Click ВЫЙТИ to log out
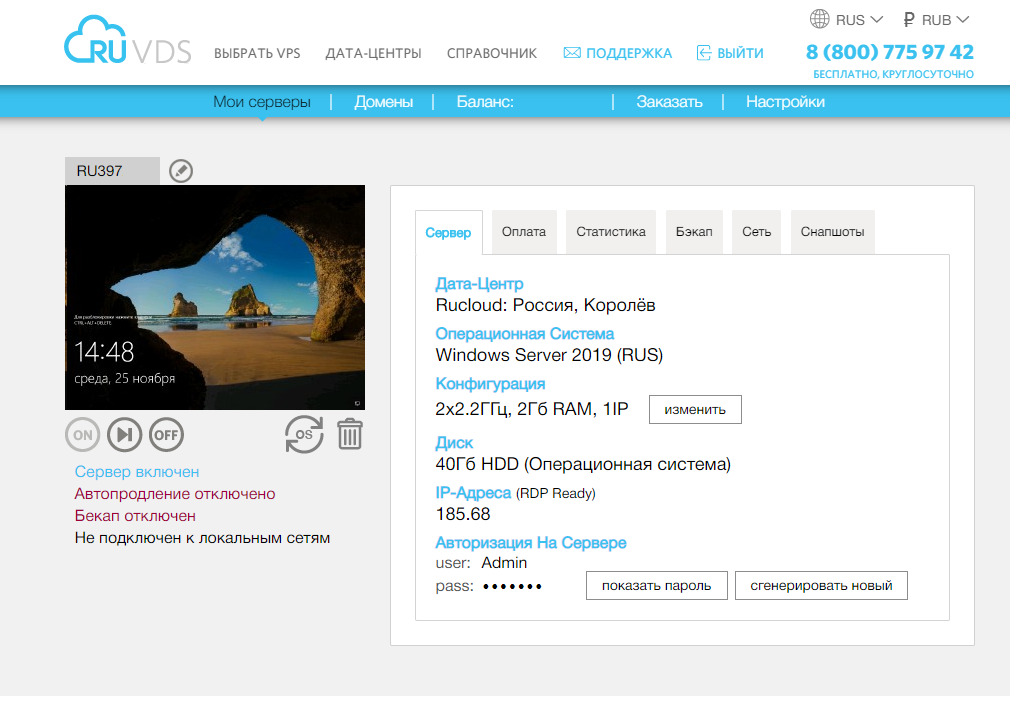The image size is (1010, 710). tap(740, 53)
